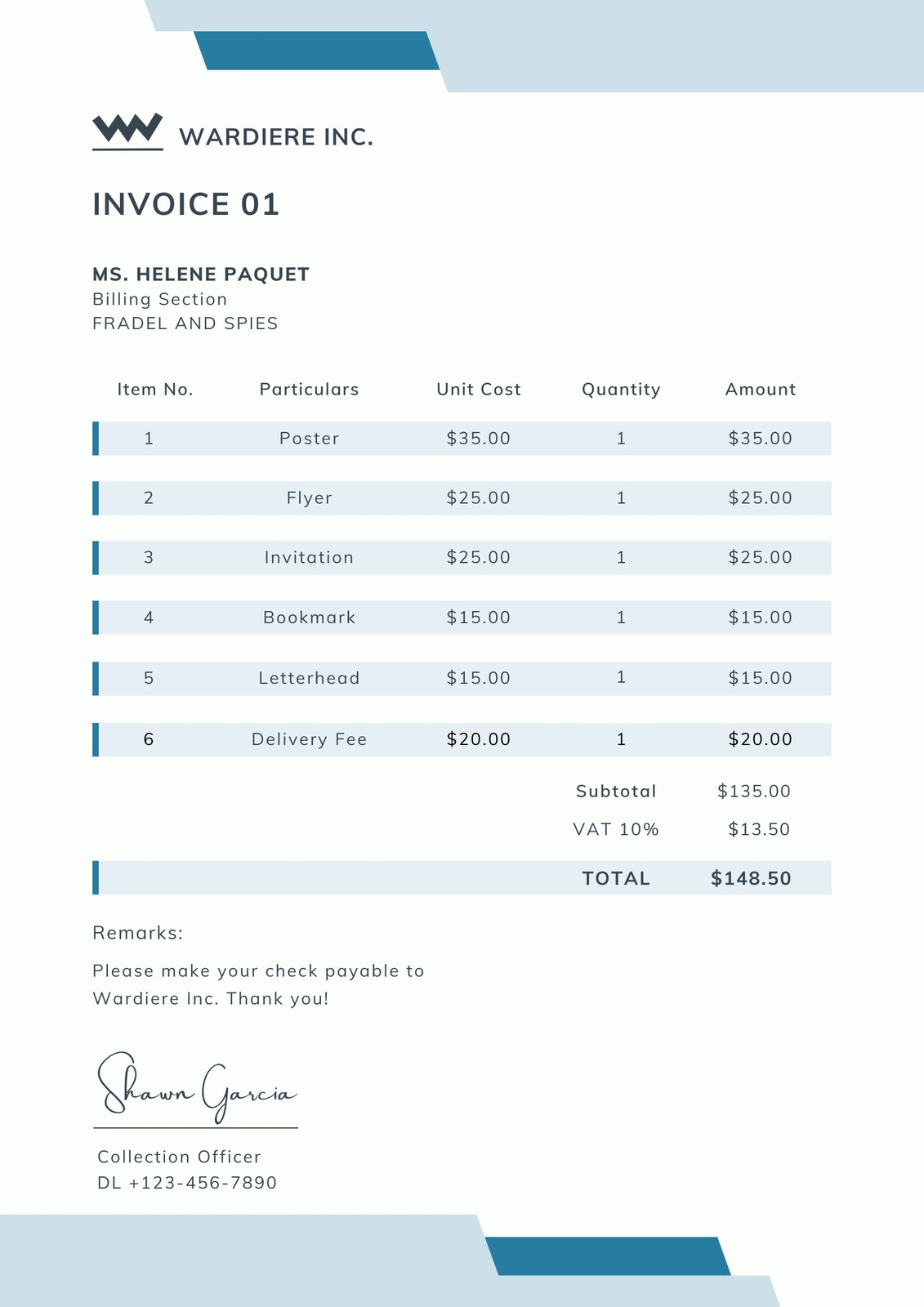This screenshot has width=924, height=1307.
Task: Click the Billing Section text line
Action: 160,299
